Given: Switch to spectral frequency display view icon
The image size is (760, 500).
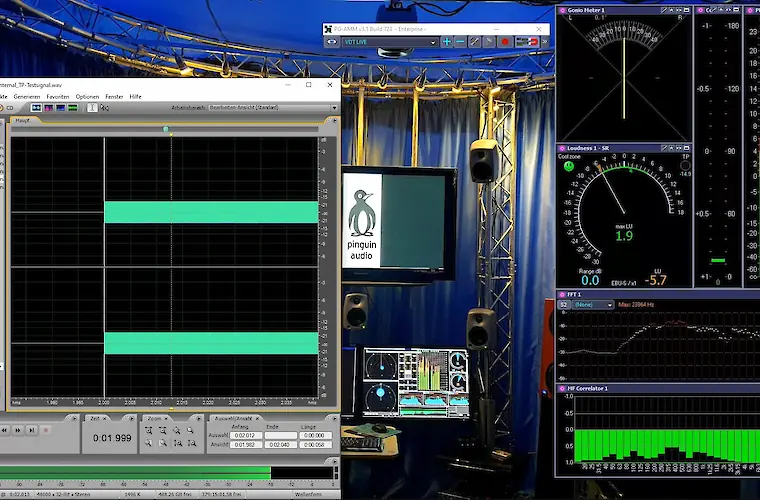Looking at the screenshot, I should tap(48, 107).
